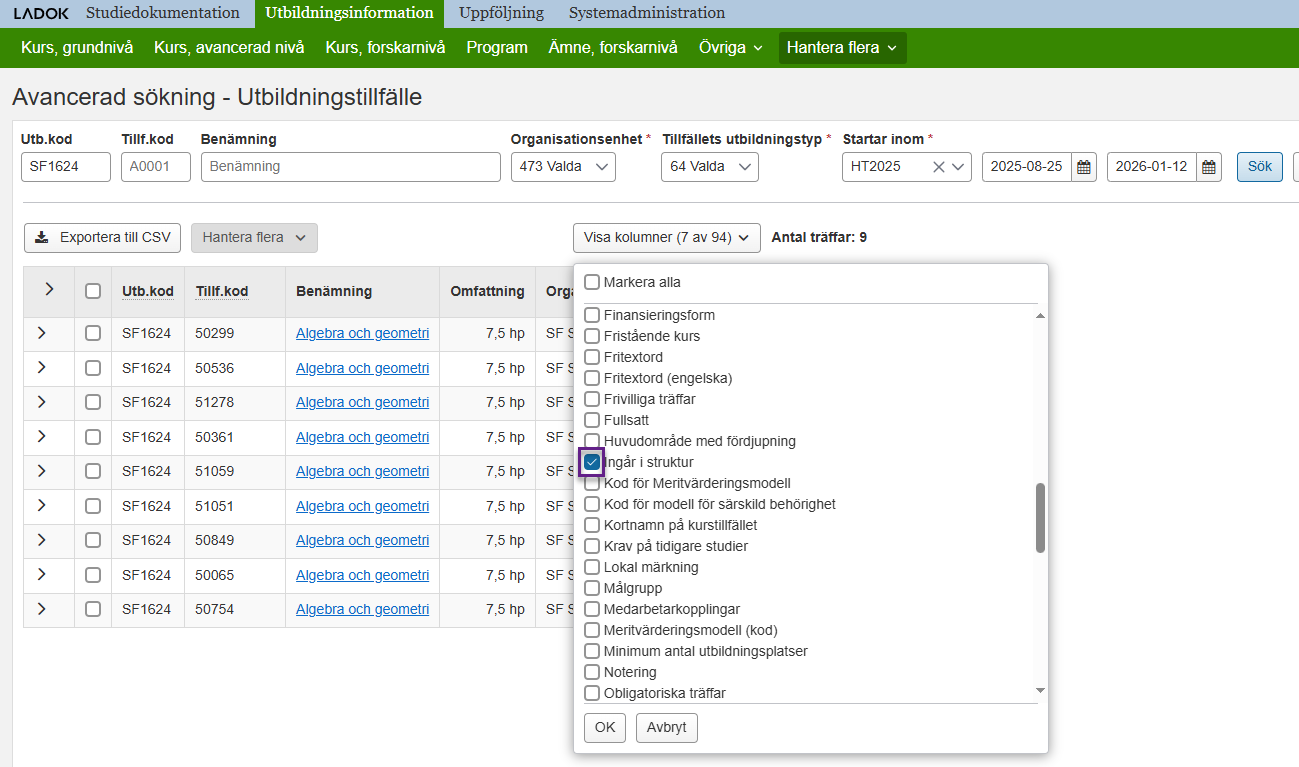Image resolution: width=1299 pixels, height=767 pixels.
Task: Uncheck the Ingår i struktur checkbox
Action: (x=592, y=462)
